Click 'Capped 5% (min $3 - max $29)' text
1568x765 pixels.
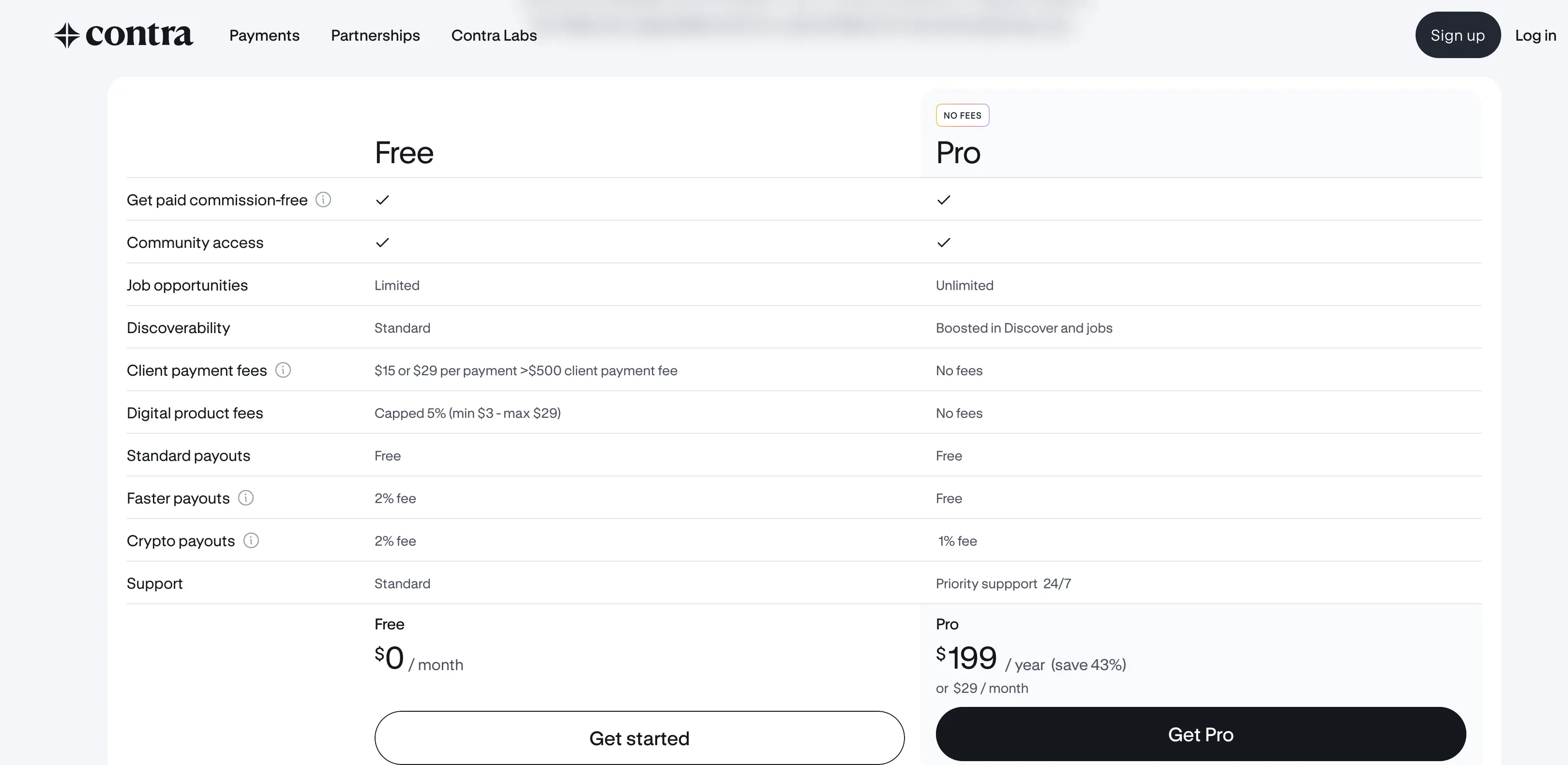[467, 413]
